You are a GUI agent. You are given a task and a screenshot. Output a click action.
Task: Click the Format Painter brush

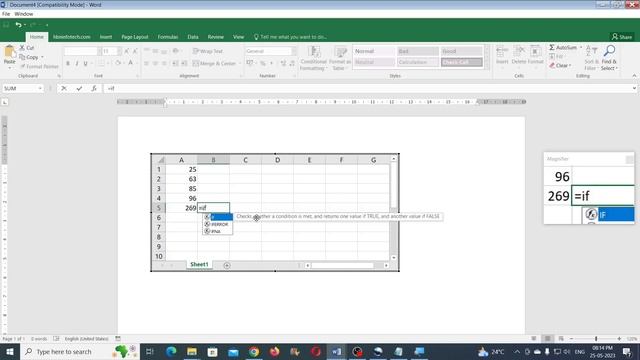coord(23,66)
